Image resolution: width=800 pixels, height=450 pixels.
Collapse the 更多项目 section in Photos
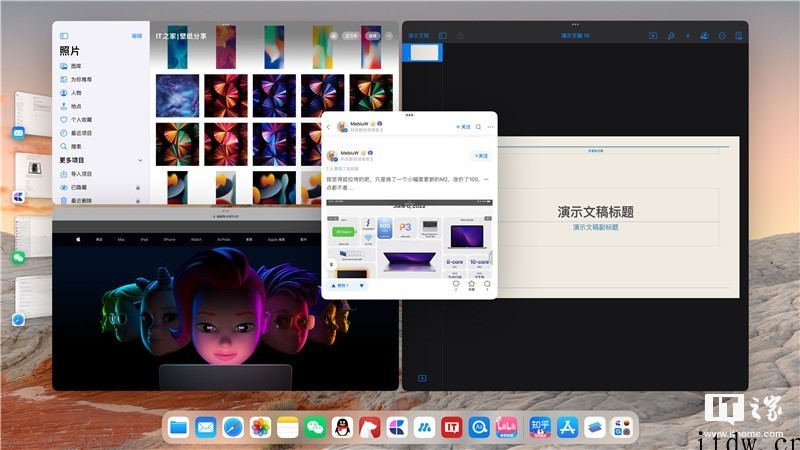coord(140,160)
